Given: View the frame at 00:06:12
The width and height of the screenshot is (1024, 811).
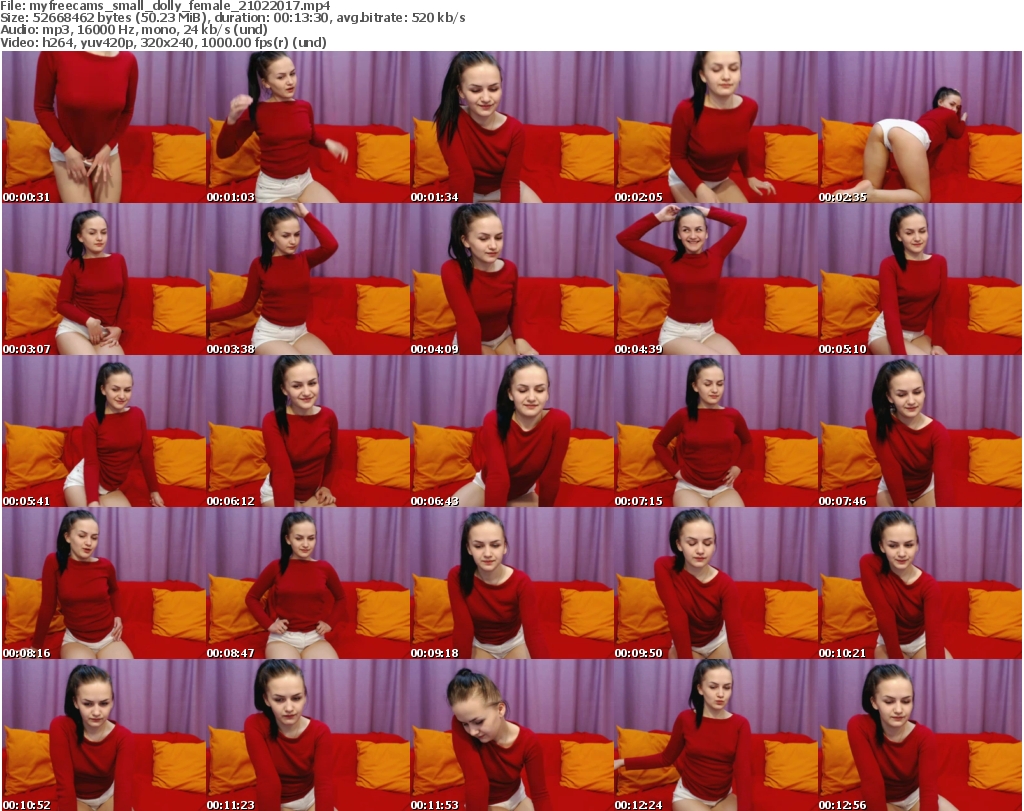Looking at the screenshot, I should click(308, 431).
